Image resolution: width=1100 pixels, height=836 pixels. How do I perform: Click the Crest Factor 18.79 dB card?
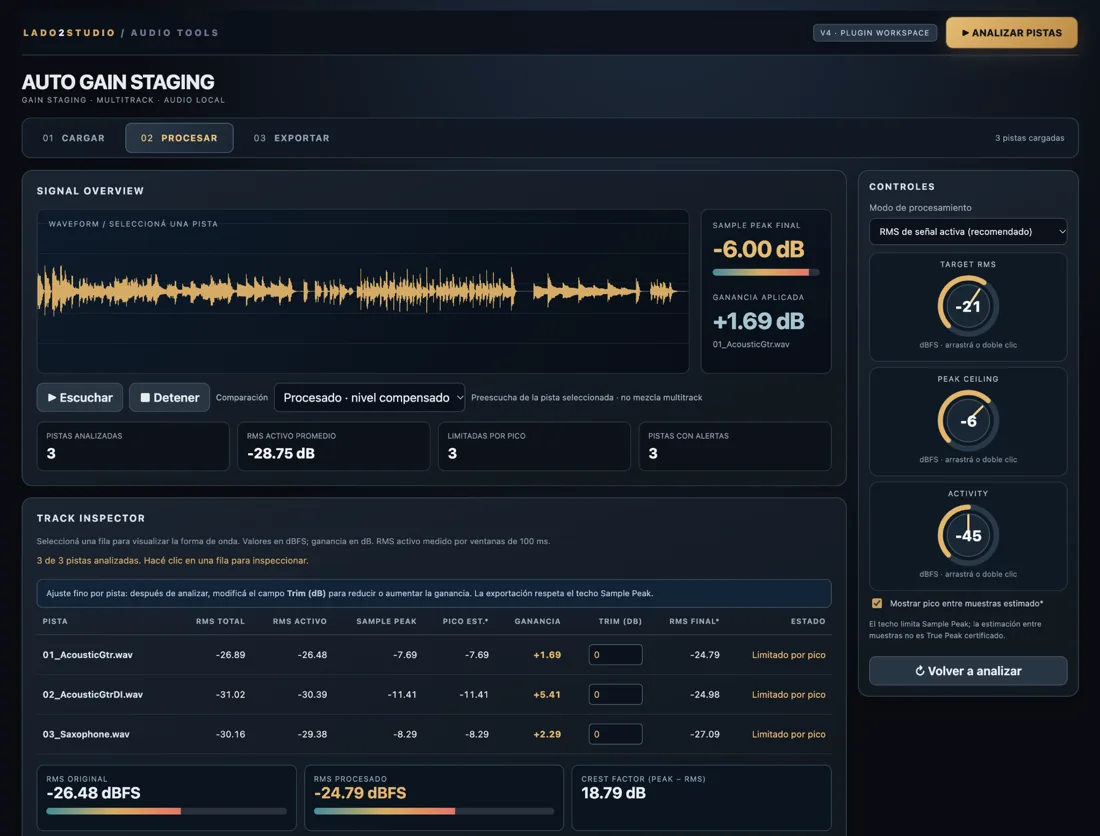click(x=702, y=797)
